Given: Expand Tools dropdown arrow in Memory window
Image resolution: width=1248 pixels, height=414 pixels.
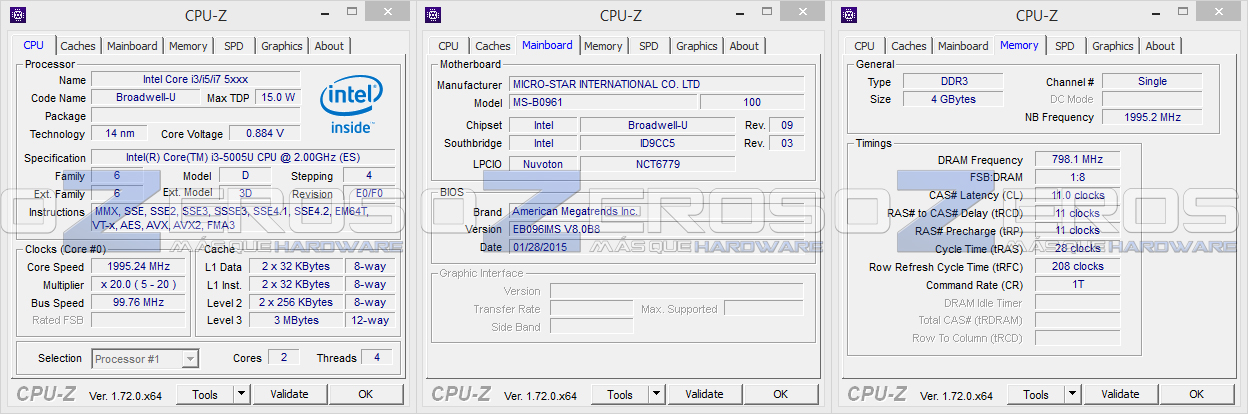Looking at the screenshot, I should (x=1072, y=394).
